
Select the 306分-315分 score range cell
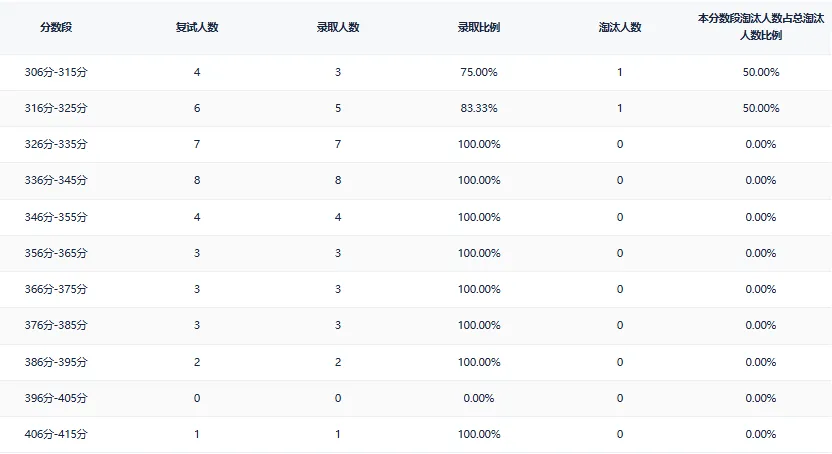point(56,72)
